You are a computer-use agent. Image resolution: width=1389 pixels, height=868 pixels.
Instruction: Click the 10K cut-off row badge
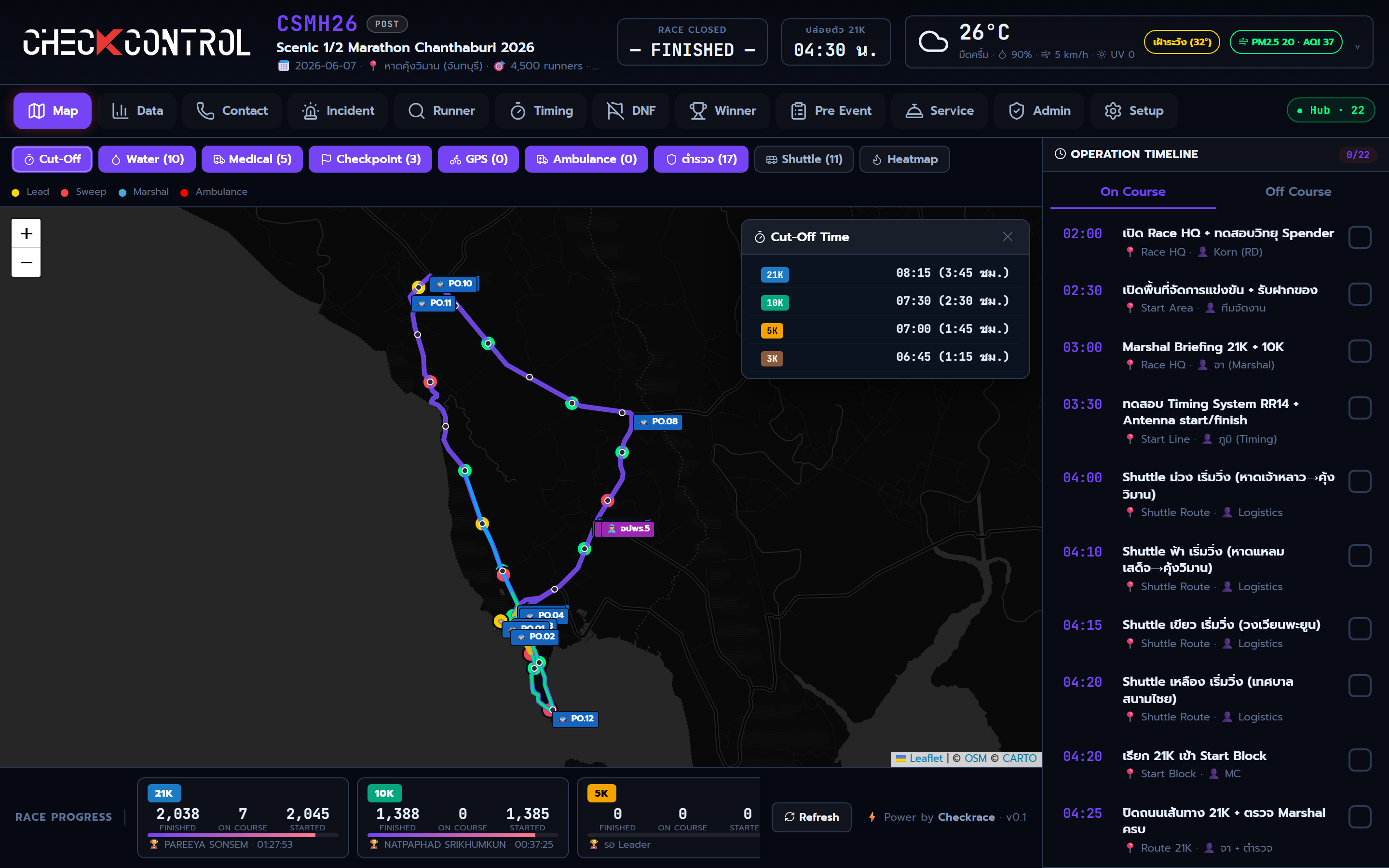pos(774,302)
